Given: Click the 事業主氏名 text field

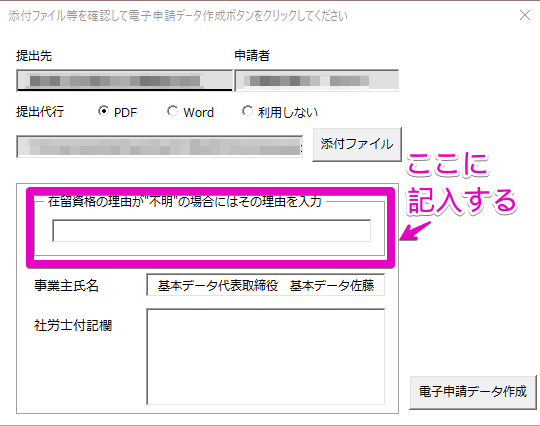Looking at the screenshot, I should coord(266,285).
